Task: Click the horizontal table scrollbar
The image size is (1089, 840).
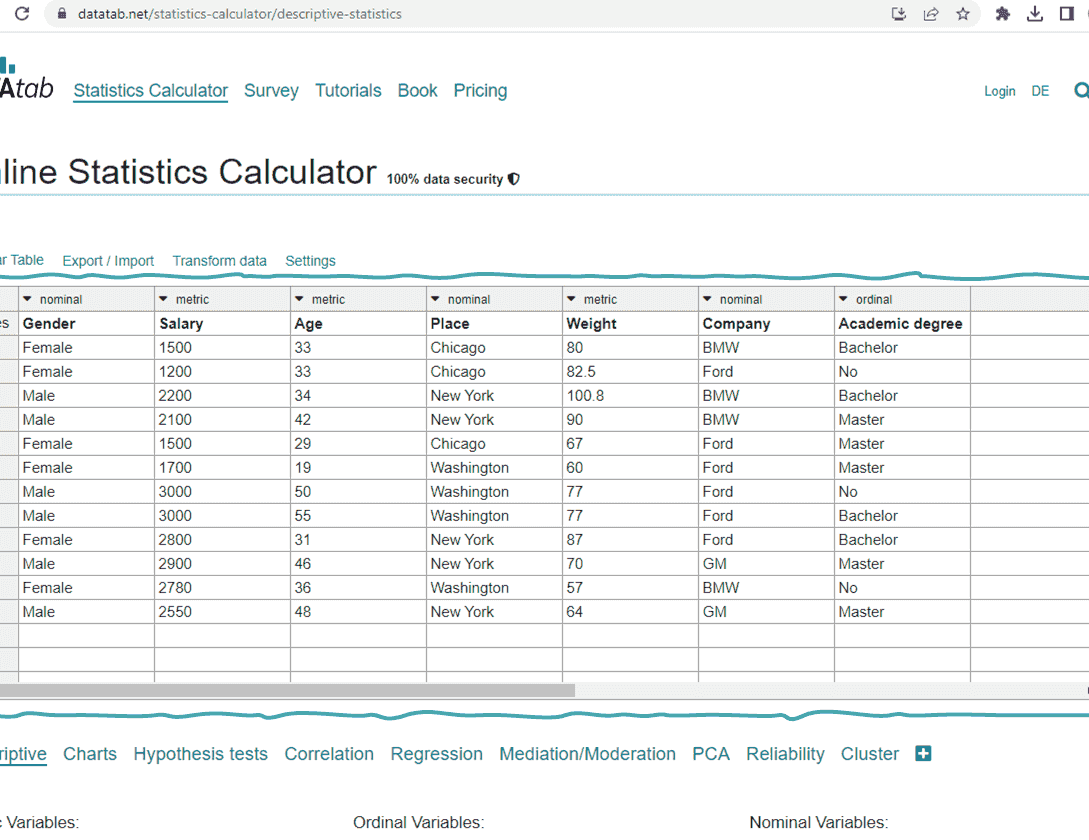Action: [290, 690]
